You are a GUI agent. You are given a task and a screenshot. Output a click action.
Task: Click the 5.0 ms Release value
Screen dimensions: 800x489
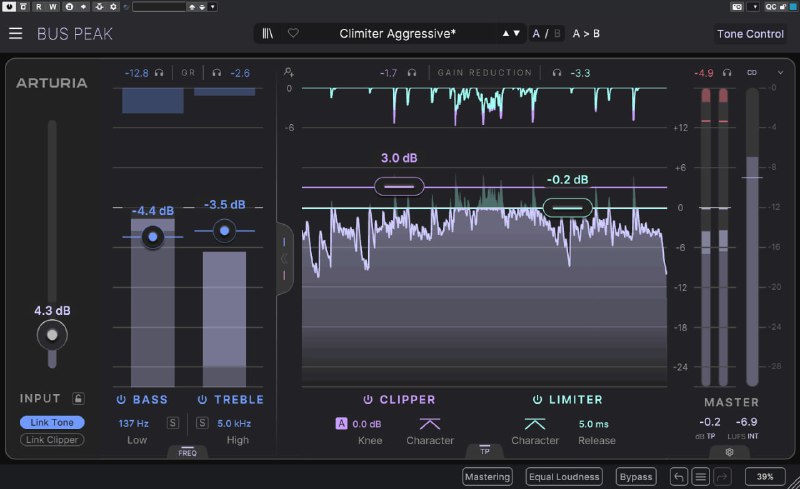pyautogui.click(x=593, y=424)
